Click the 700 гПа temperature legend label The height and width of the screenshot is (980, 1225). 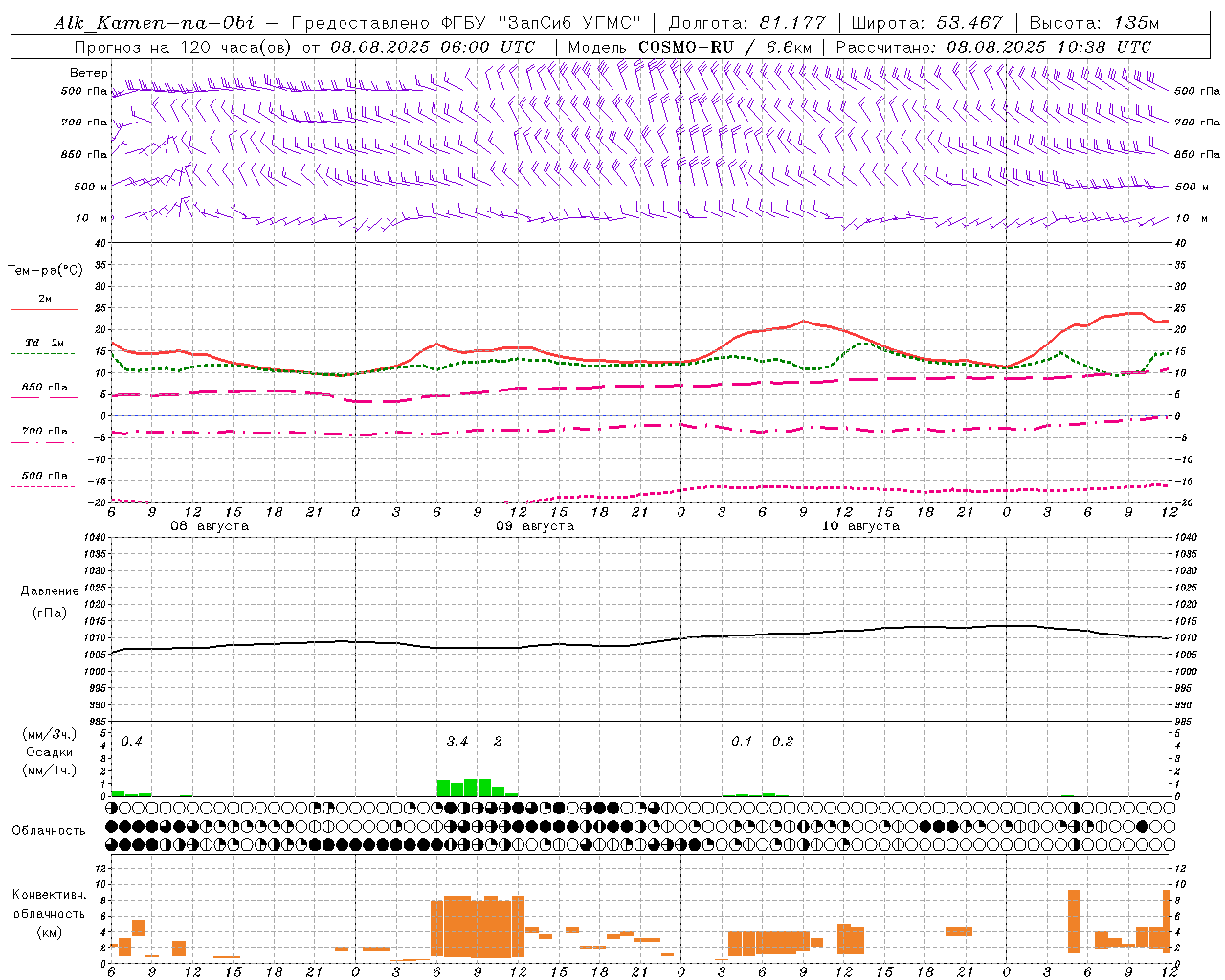tap(45, 431)
